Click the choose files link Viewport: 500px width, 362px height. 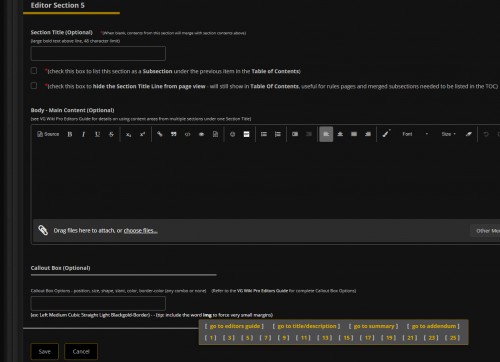pyautogui.click(x=140, y=230)
